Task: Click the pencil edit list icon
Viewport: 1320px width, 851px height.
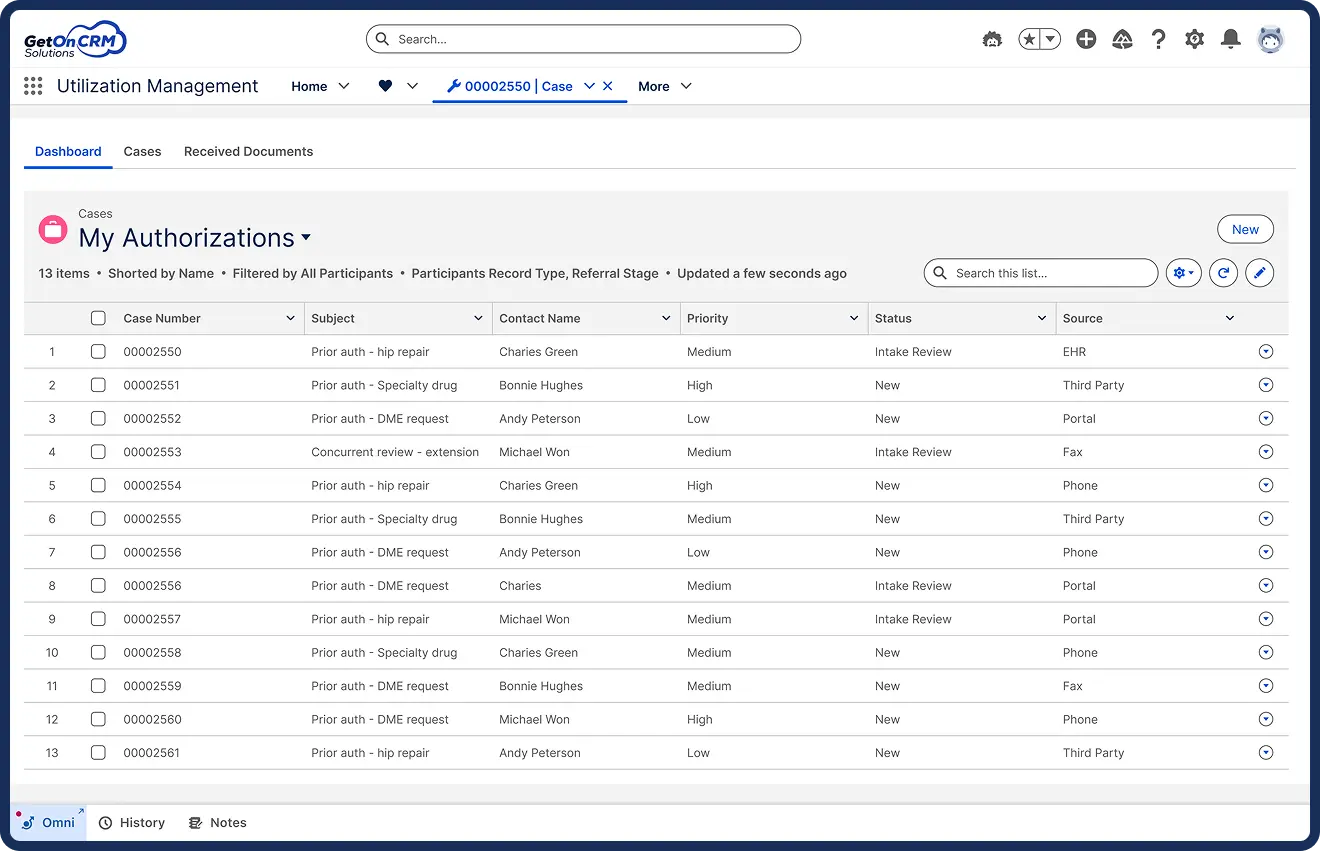Action: (x=1259, y=273)
